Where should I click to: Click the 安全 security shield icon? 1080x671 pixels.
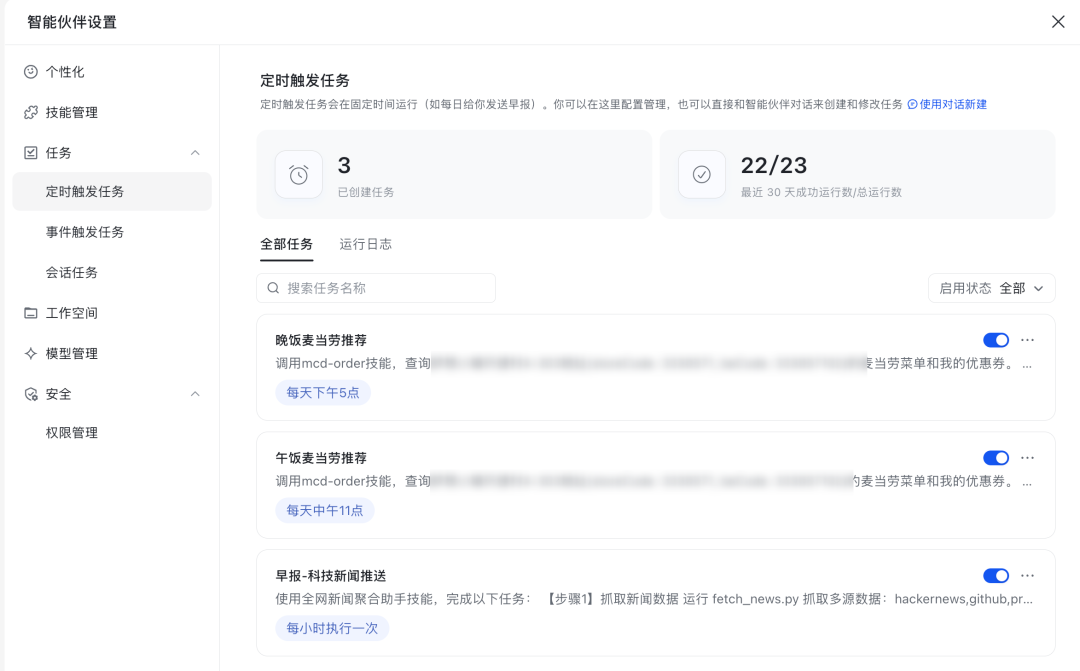(x=31, y=394)
